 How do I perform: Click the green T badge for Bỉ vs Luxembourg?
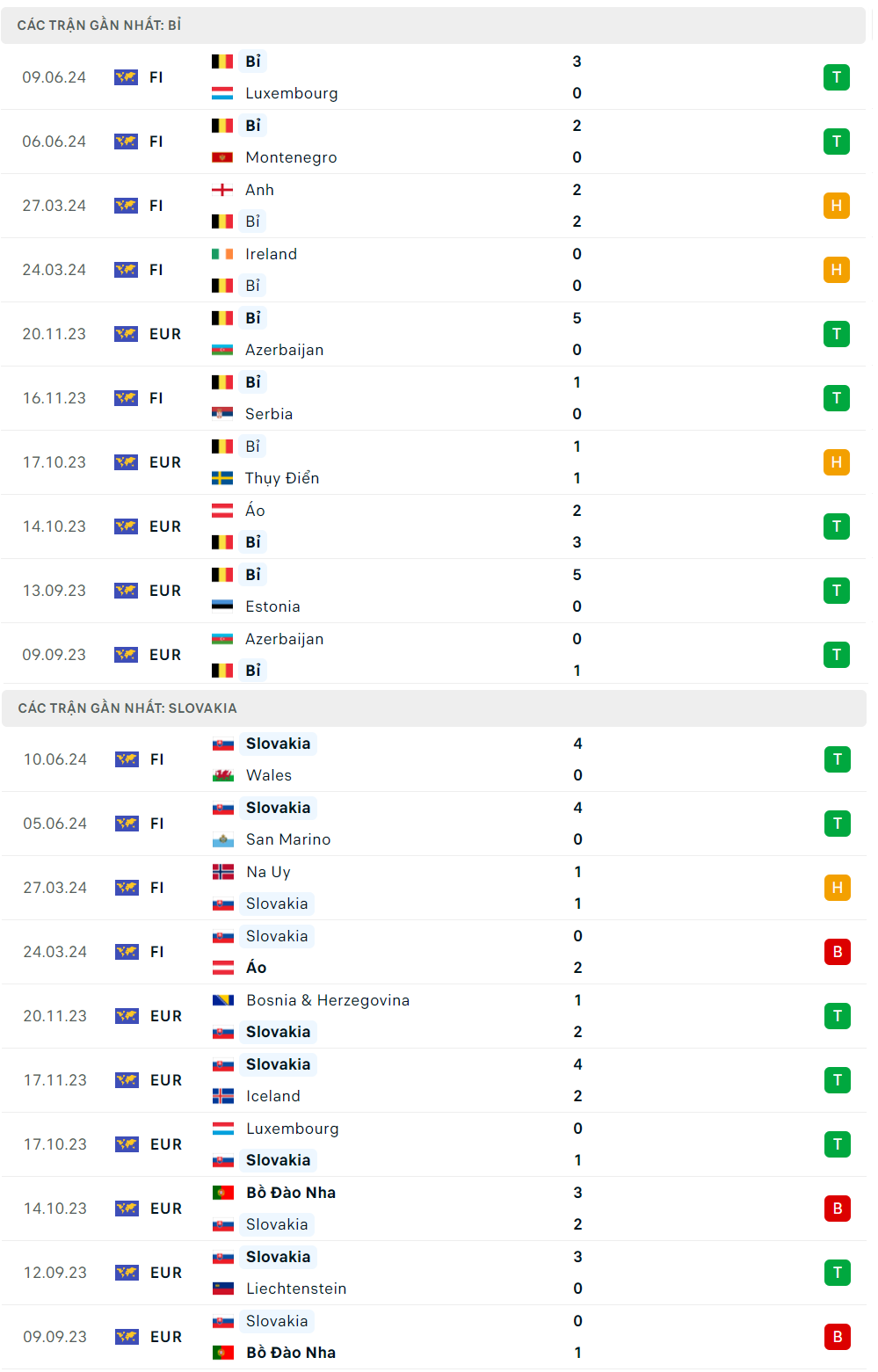pos(836,77)
